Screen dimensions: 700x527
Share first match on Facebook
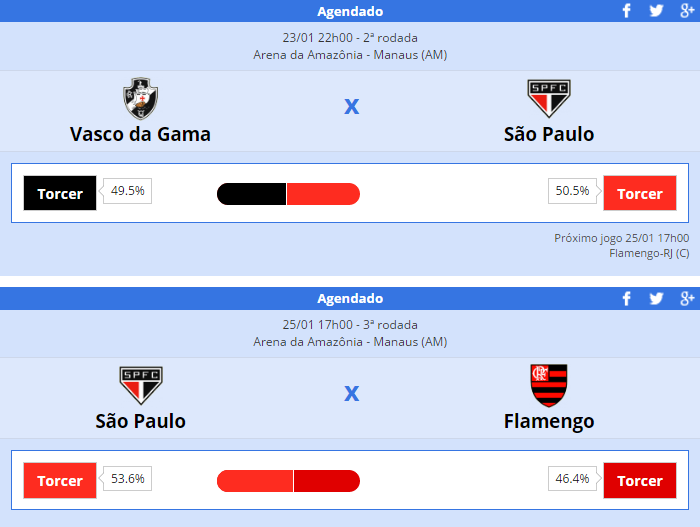(627, 11)
